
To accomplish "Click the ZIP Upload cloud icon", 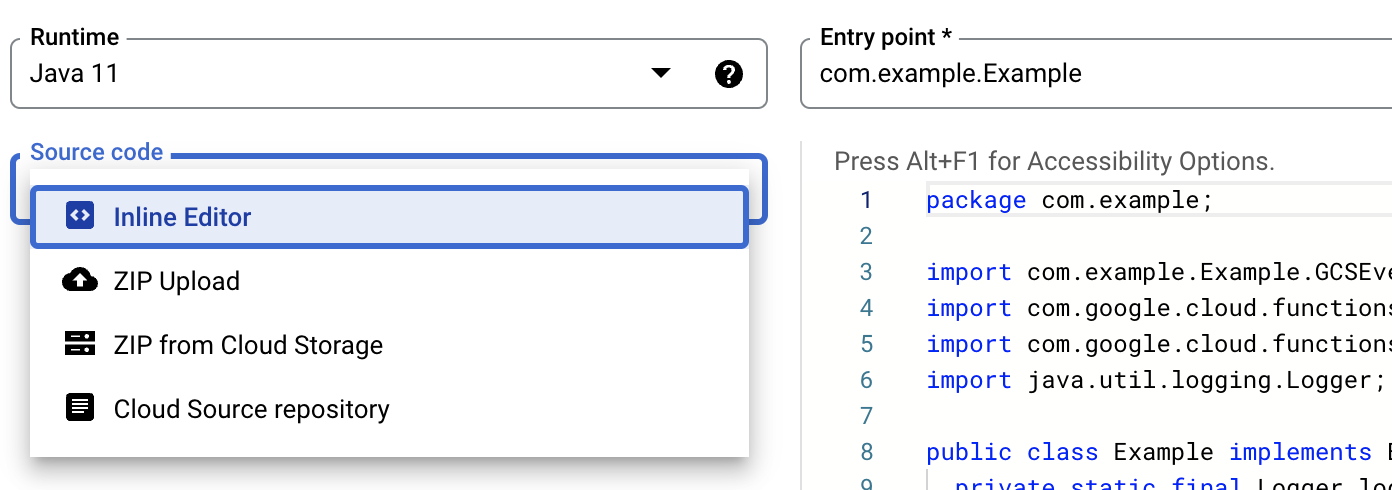I will click(80, 281).
